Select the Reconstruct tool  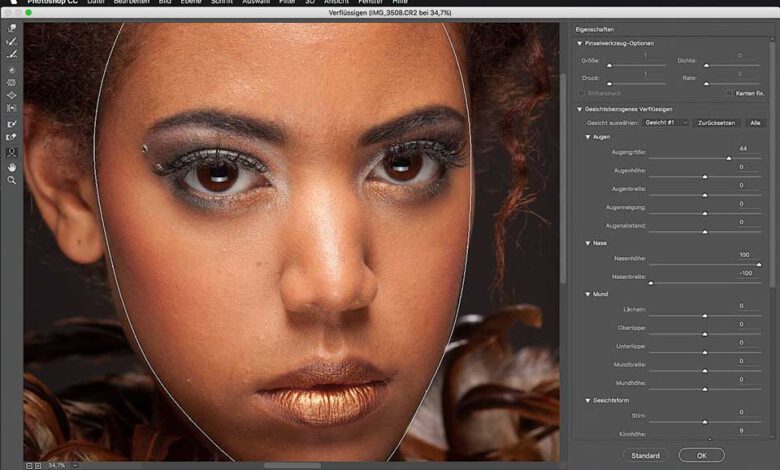[x=12, y=42]
